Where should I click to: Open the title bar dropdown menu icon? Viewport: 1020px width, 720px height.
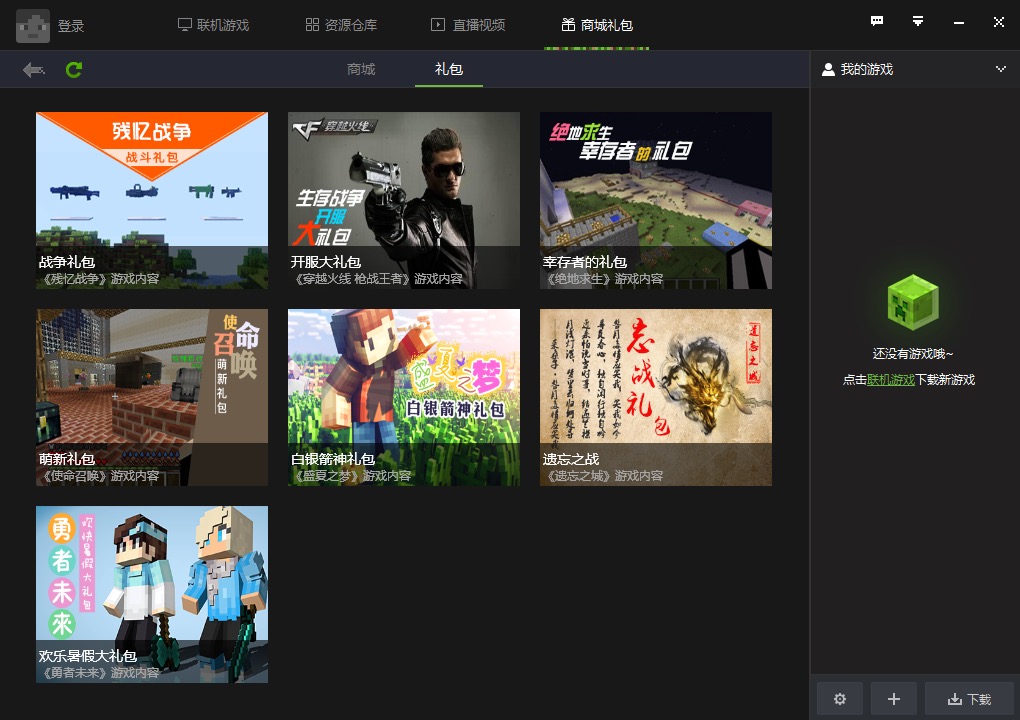point(918,21)
